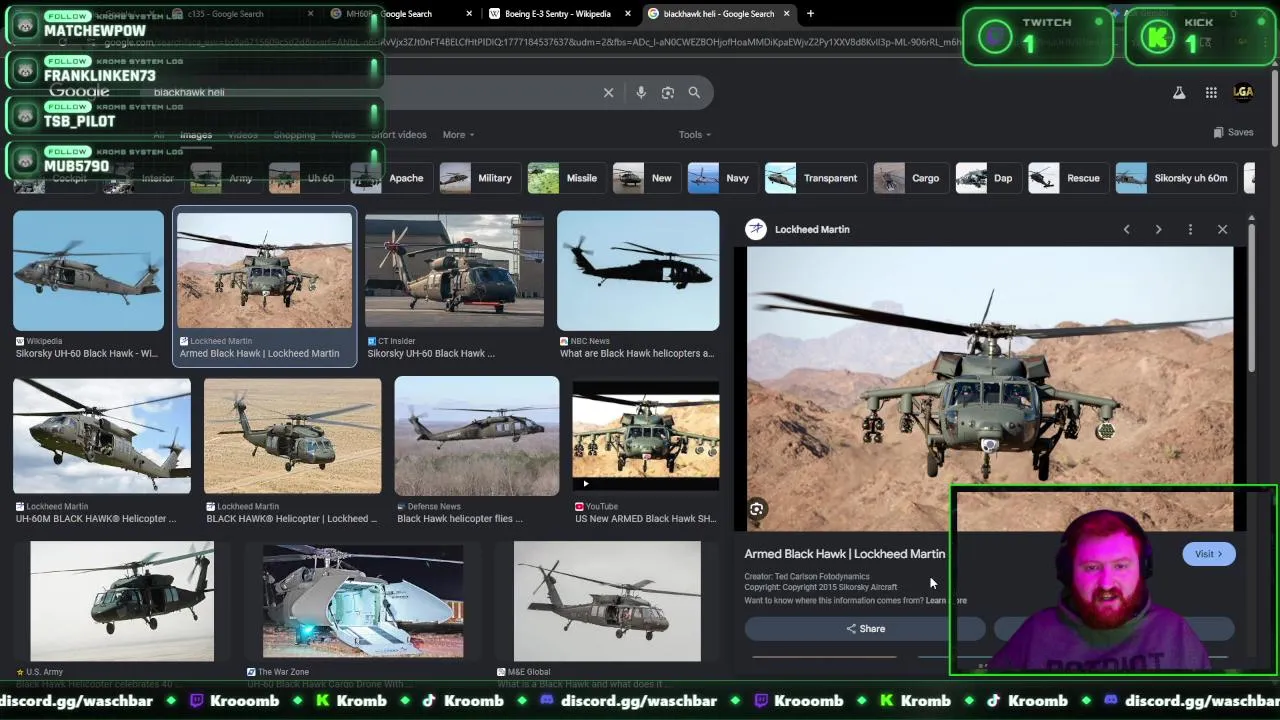1280x720 pixels.
Task: Open Search Labs flask icon
Action: pos(1179,92)
